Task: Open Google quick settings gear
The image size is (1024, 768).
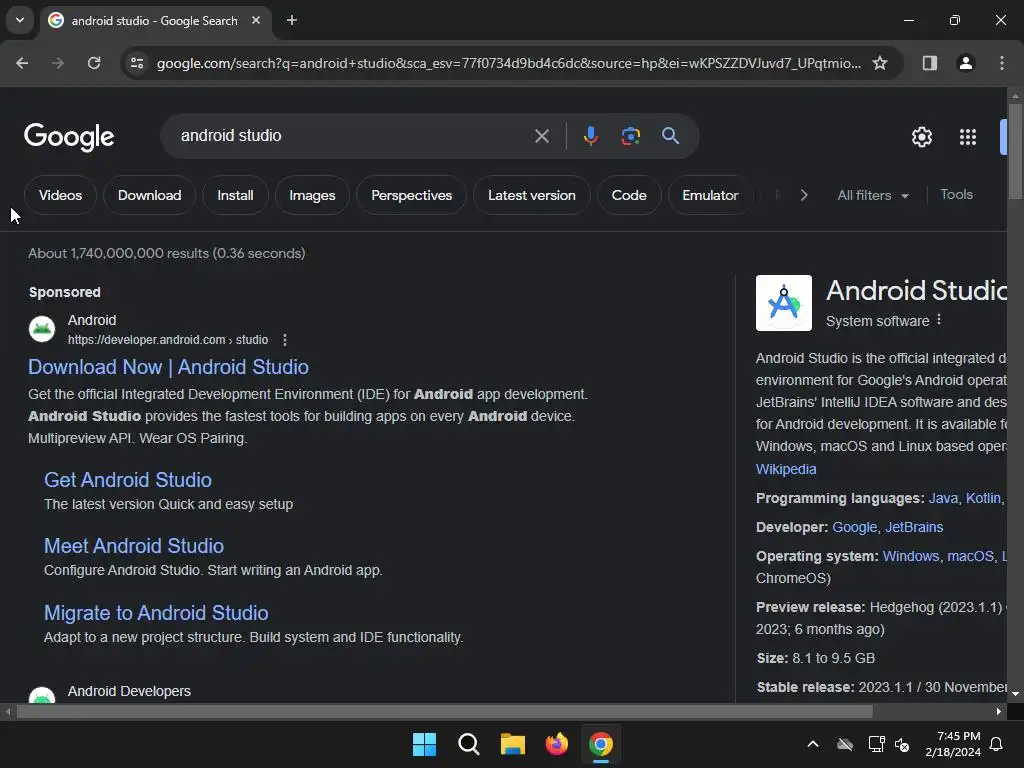Action: coord(921,137)
